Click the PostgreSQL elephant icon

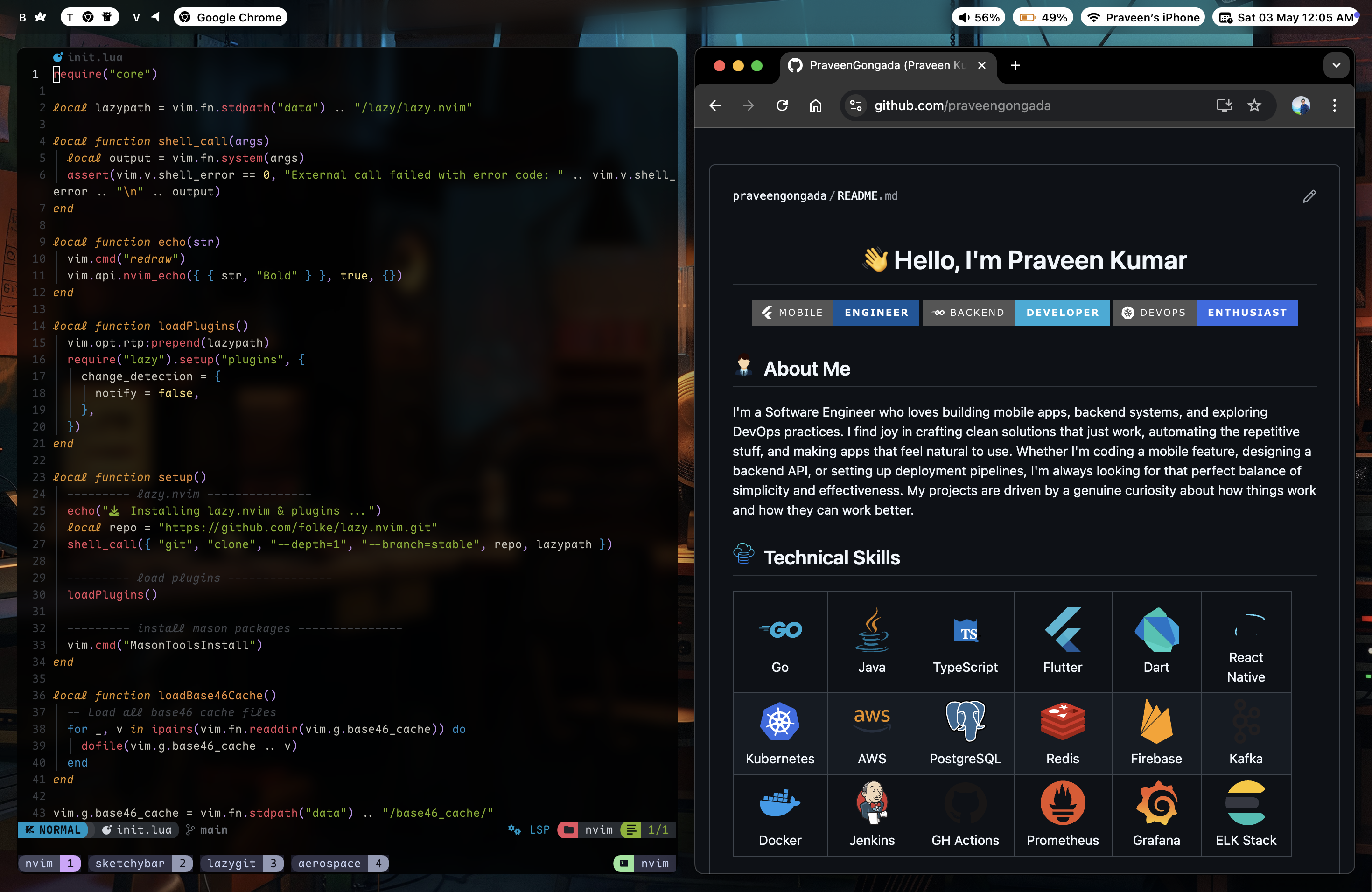coord(966,721)
